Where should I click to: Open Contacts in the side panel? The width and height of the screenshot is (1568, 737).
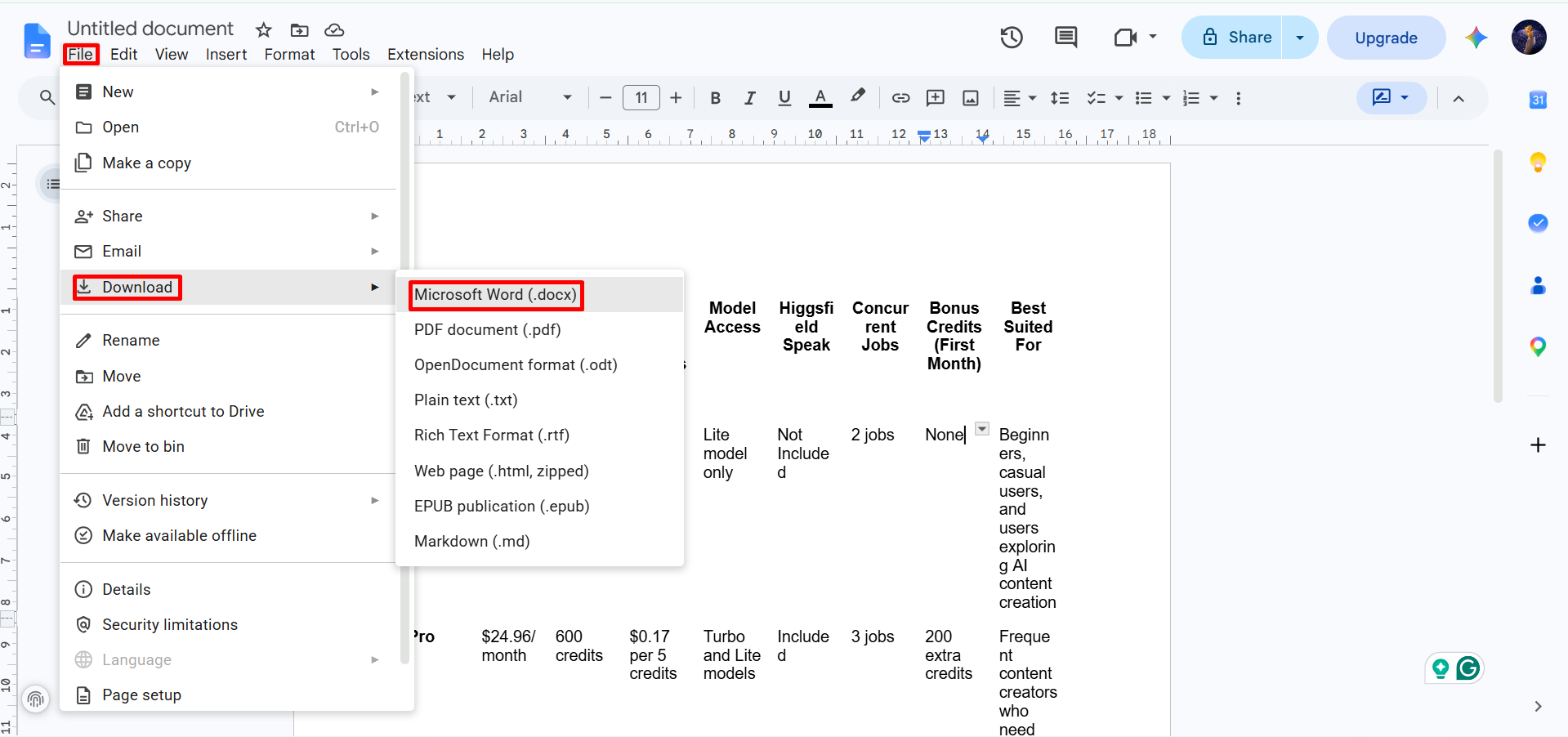(x=1538, y=285)
